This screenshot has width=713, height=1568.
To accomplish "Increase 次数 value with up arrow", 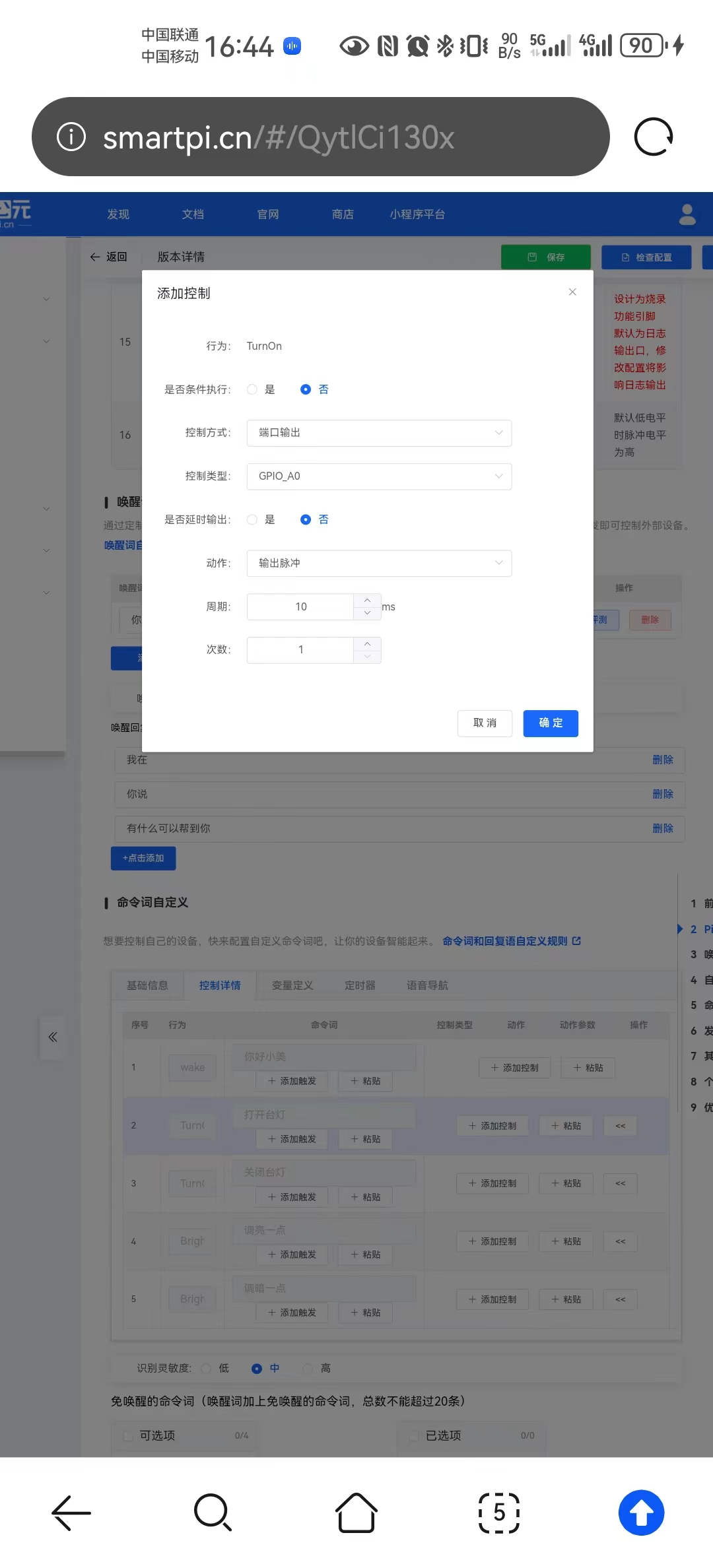I will (x=367, y=643).
